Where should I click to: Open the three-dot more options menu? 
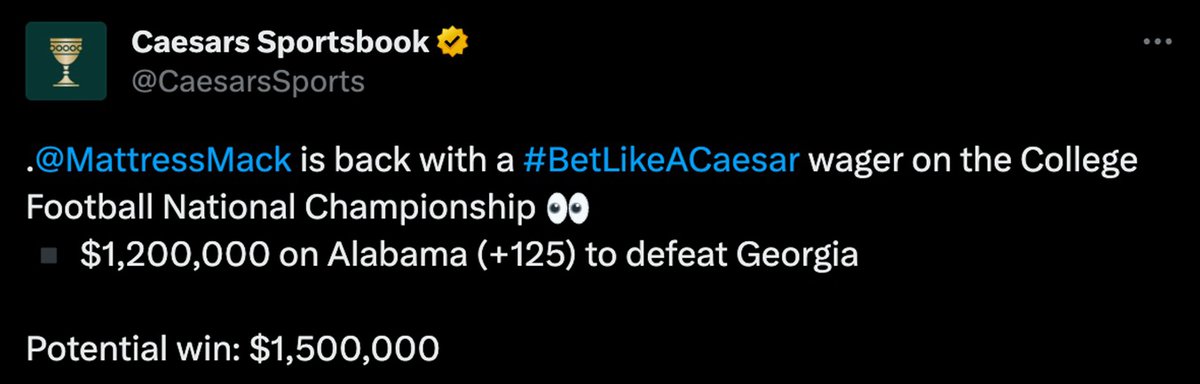(x=1157, y=42)
